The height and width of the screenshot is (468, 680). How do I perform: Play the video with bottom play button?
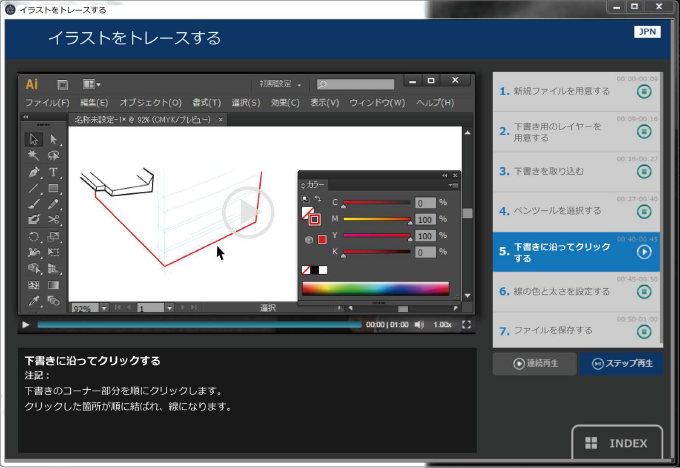click(x=26, y=324)
